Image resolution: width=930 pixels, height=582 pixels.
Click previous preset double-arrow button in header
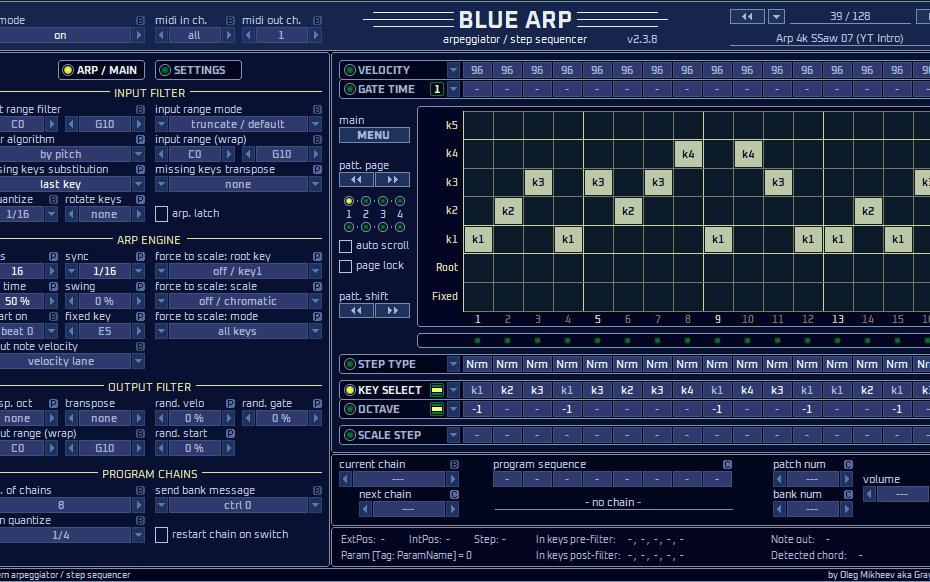tap(746, 16)
